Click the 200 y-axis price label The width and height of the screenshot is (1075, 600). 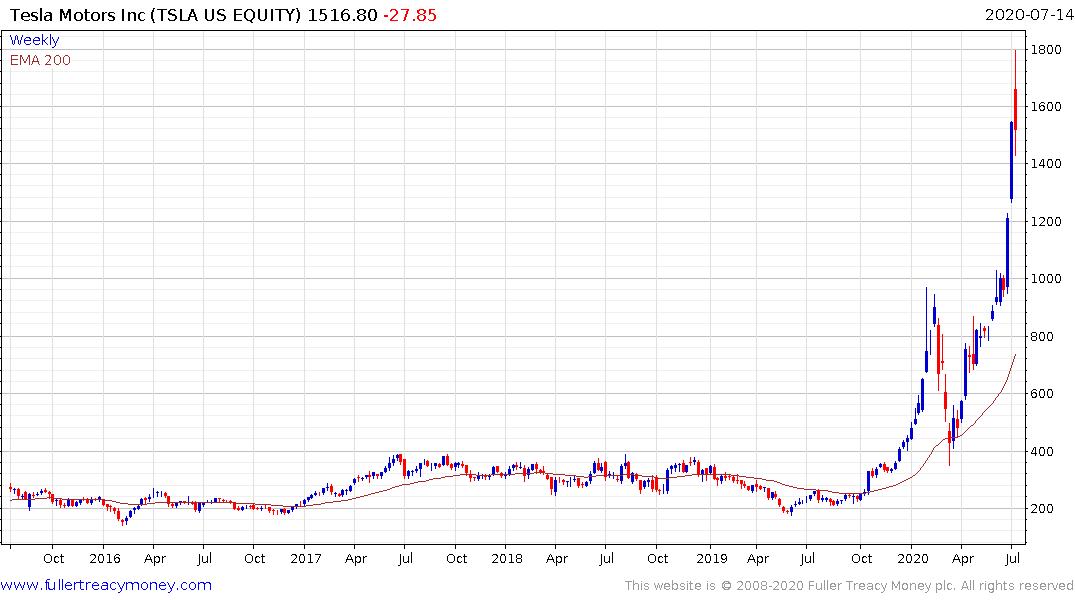coord(1042,509)
